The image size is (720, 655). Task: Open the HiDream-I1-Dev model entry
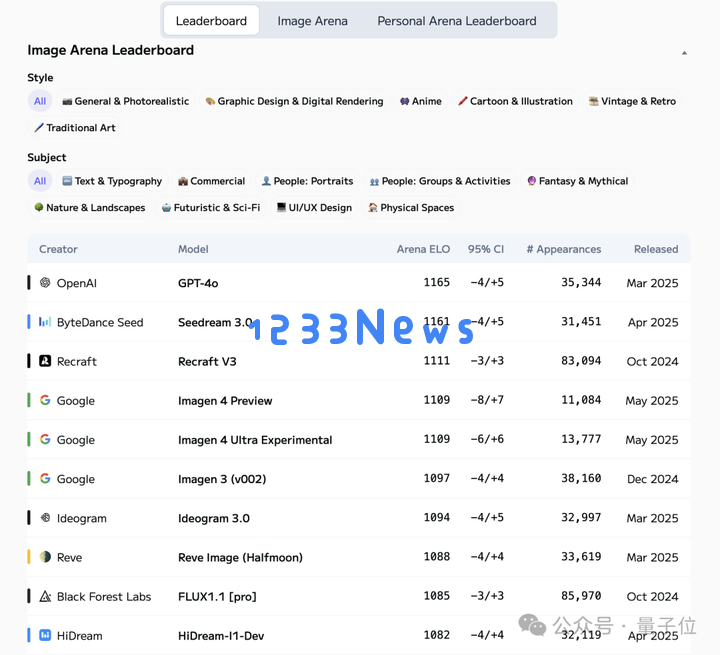(x=221, y=636)
